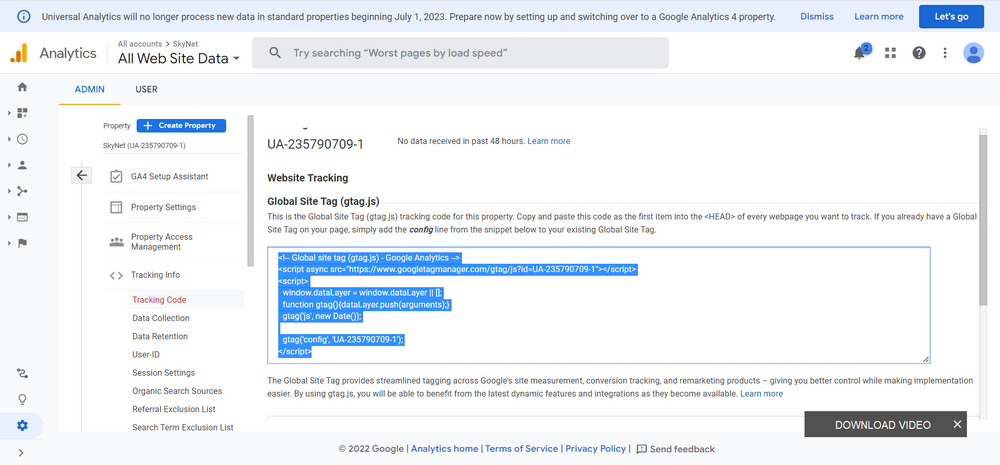Expand the Behavior section arrow in sidebar

click(9, 218)
